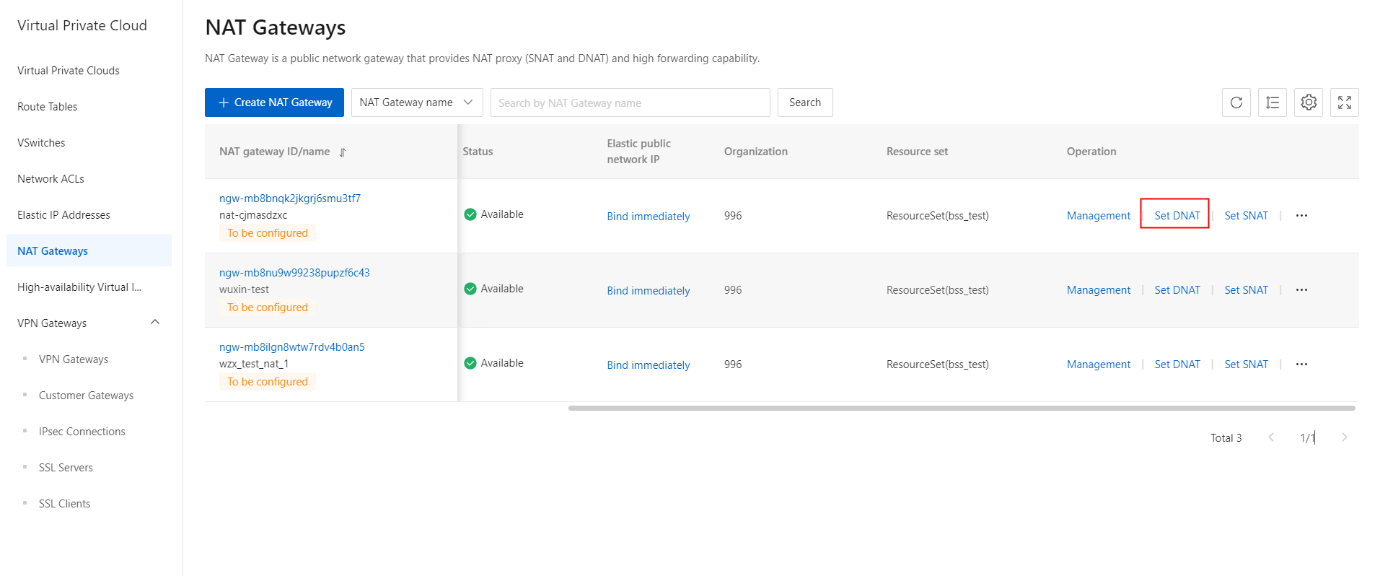1380x576 pixels.
Task: Click Bind immediately for wuxin-test
Action: tap(648, 291)
